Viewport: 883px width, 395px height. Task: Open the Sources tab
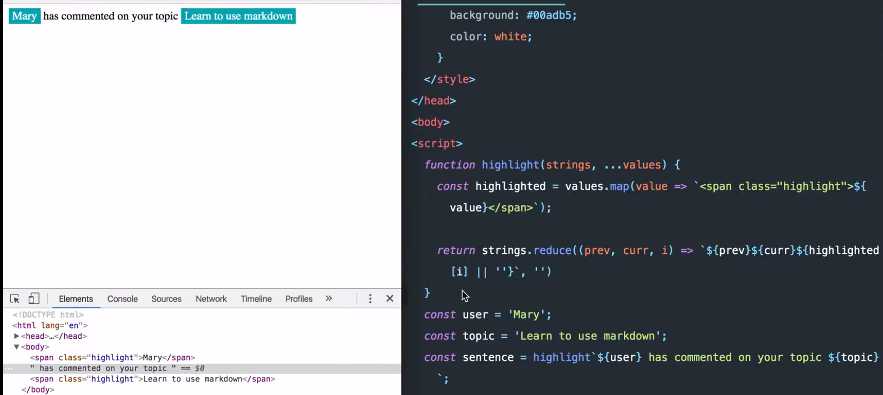pyautogui.click(x=166, y=299)
